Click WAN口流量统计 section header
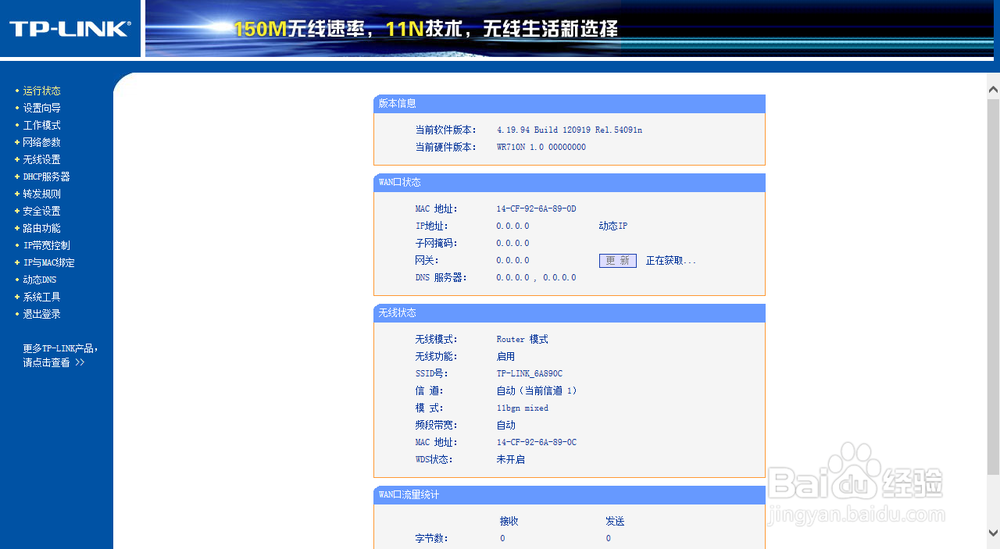The image size is (1000, 549). click(x=569, y=495)
